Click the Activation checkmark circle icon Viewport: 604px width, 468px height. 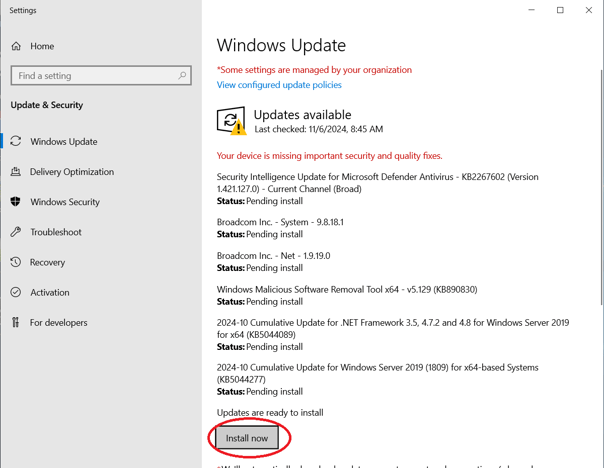click(x=16, y=292)
